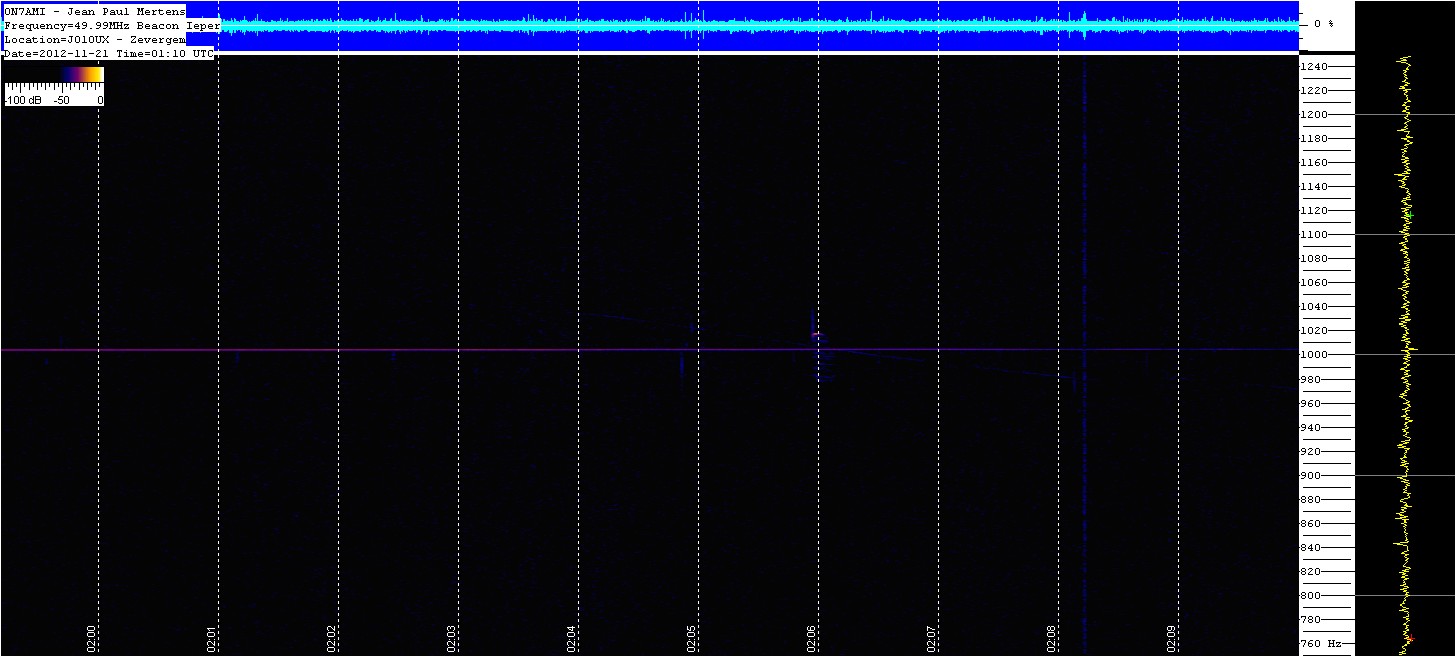Click the 02:09 time marker label

click(1172, 638)
